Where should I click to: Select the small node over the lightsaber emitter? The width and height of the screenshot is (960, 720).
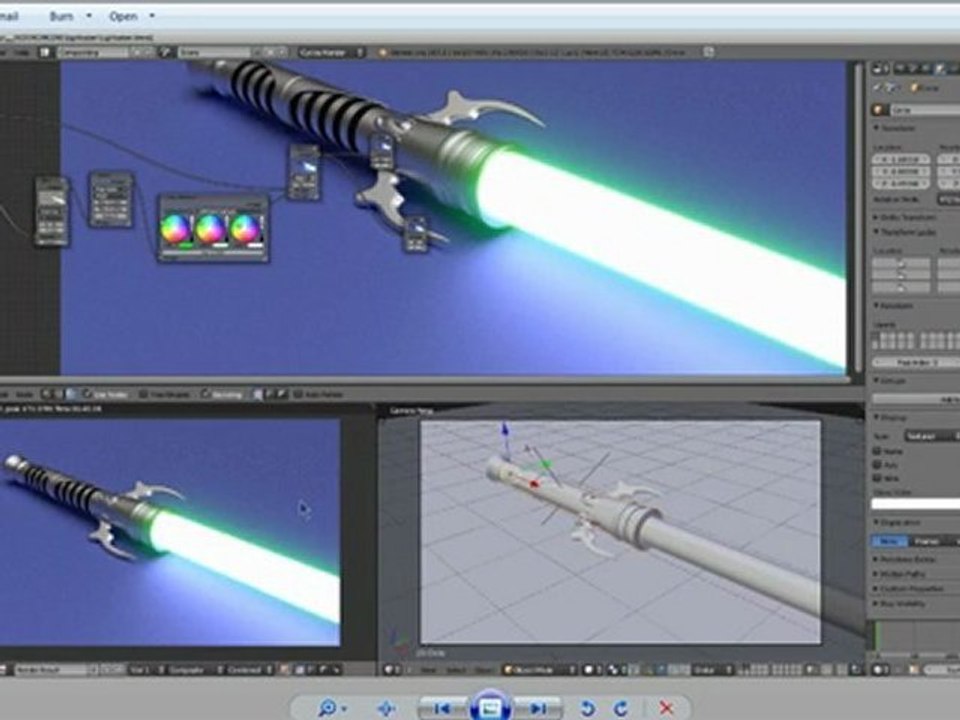click(382, 151)
